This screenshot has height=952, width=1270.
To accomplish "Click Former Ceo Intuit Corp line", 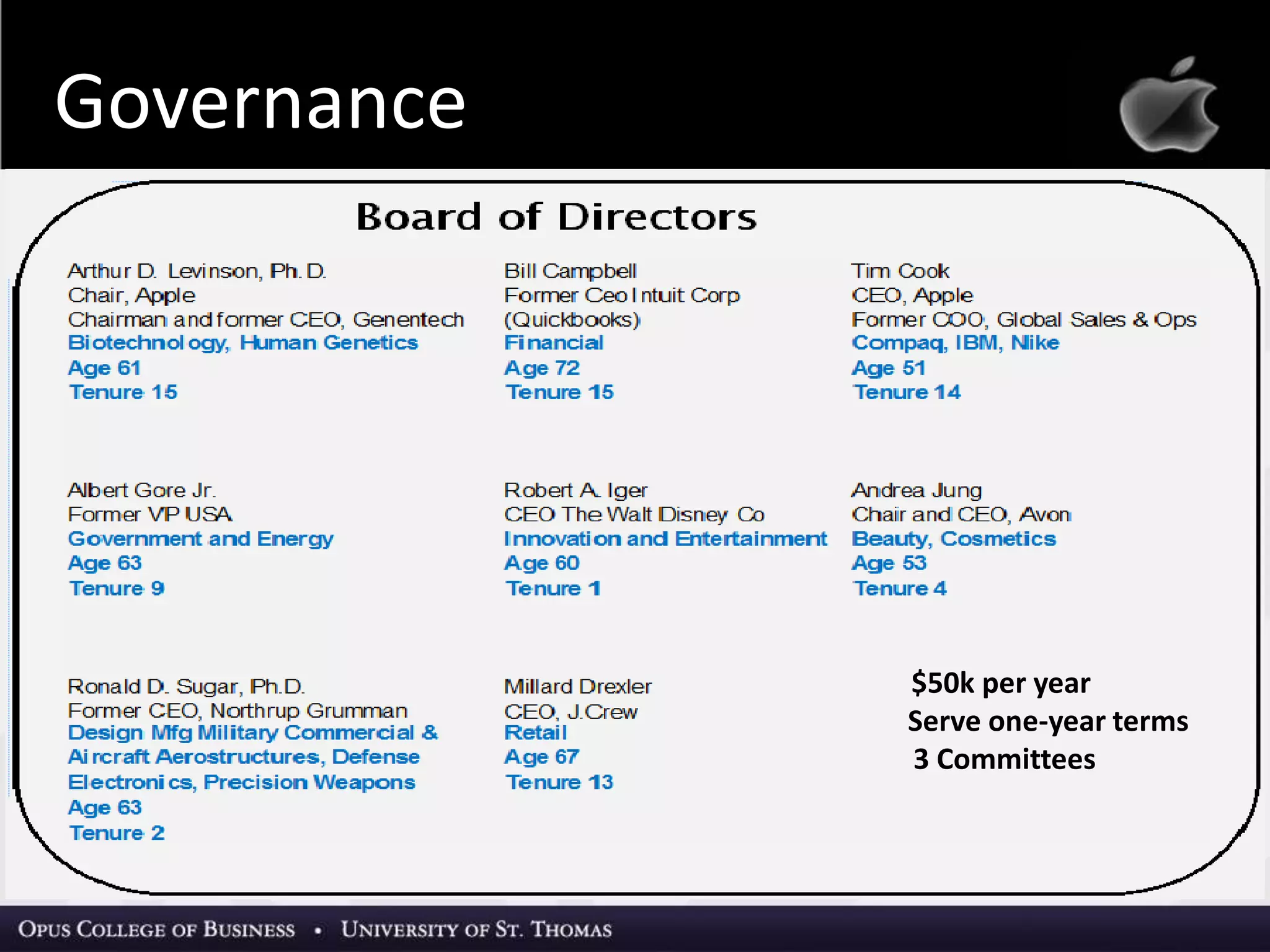I will [622, 296].
